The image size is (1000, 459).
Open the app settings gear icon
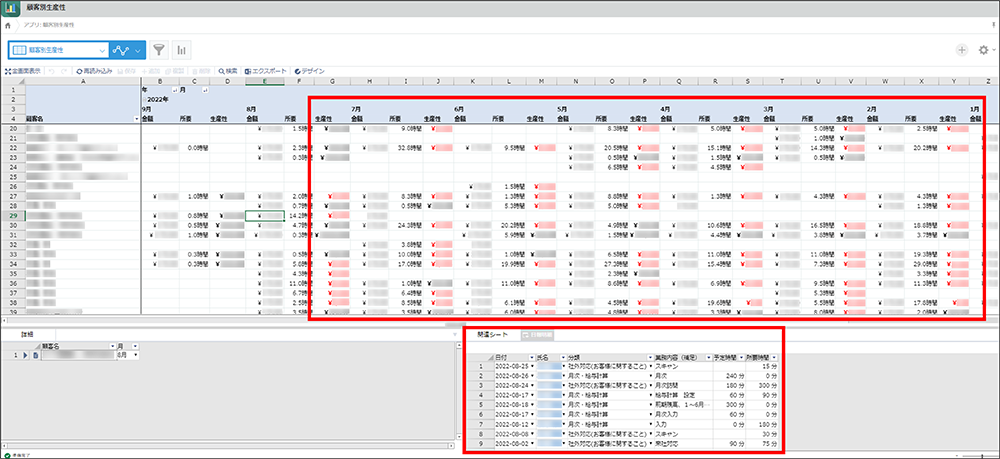(x=983, y=50)
